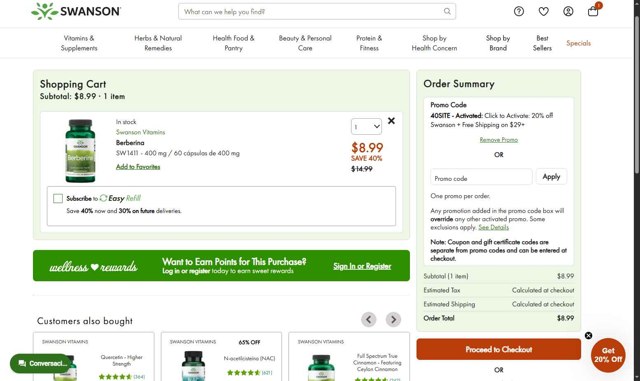Screen dimensions: 640x381
Task: Open Shop by Health Concern menu
Action: click(x=434, y=43)
